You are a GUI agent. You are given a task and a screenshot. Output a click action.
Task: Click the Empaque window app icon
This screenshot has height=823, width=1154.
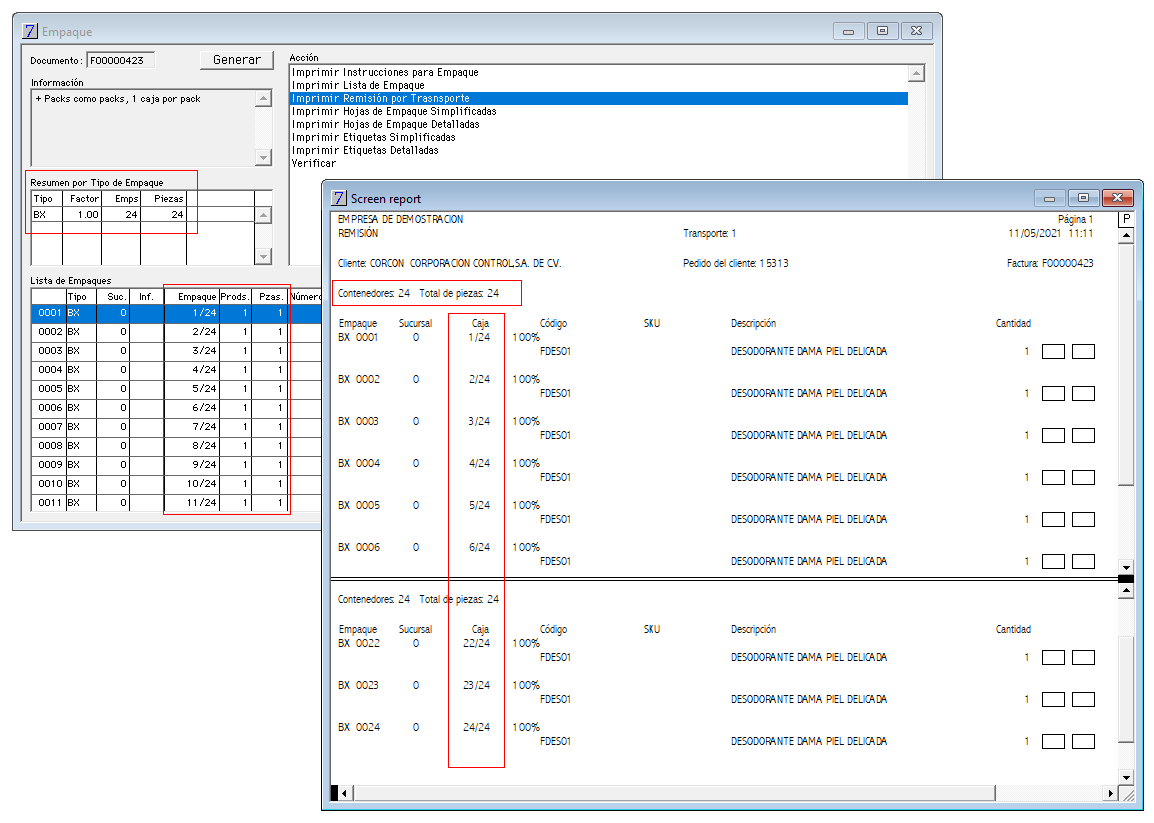coord(30,31)
